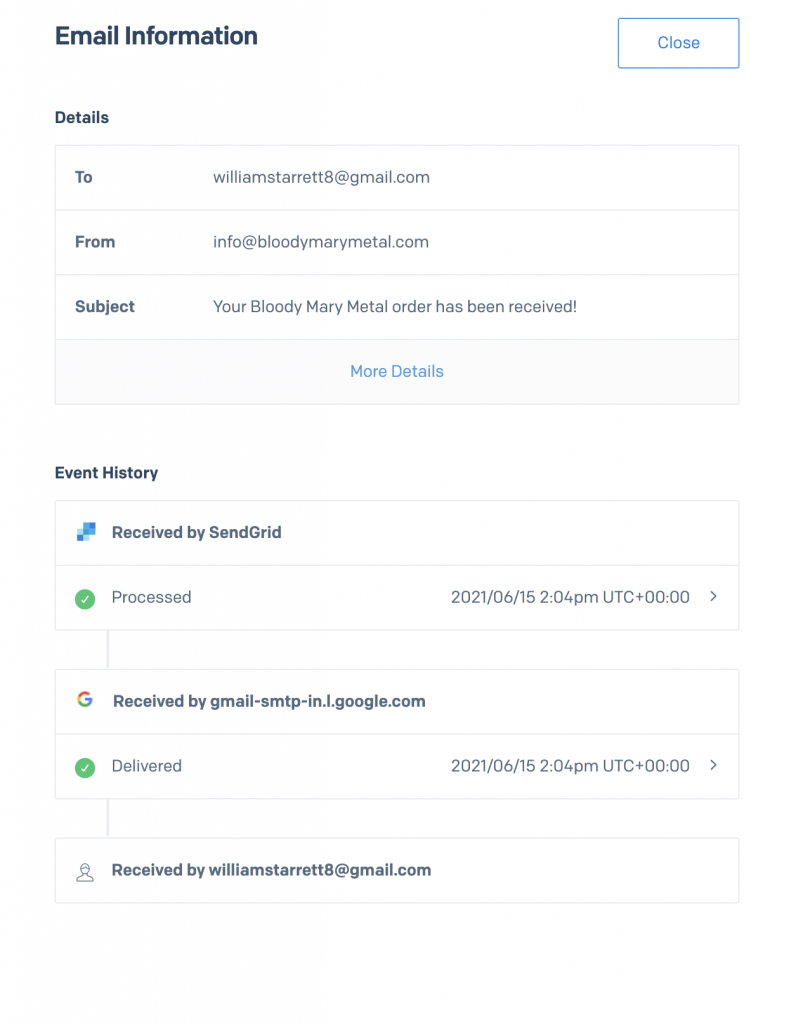Click the SendGrid logo icon
This screenshot has height=1024, width=803.
[86, 532]
